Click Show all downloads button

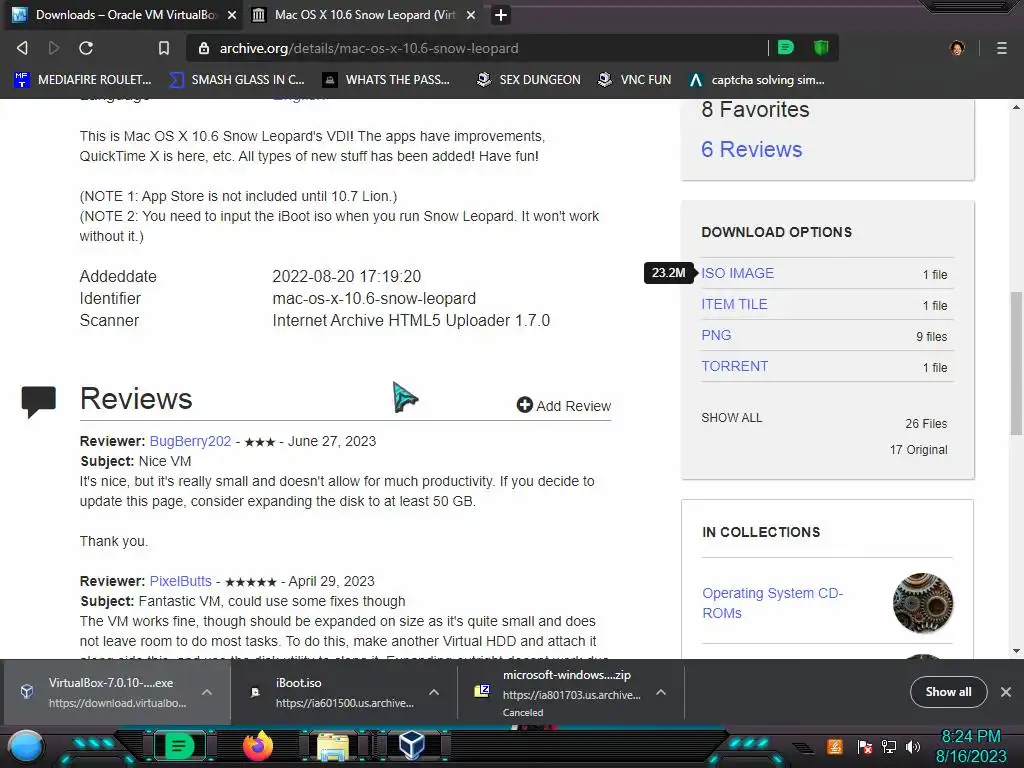point(948,692)
